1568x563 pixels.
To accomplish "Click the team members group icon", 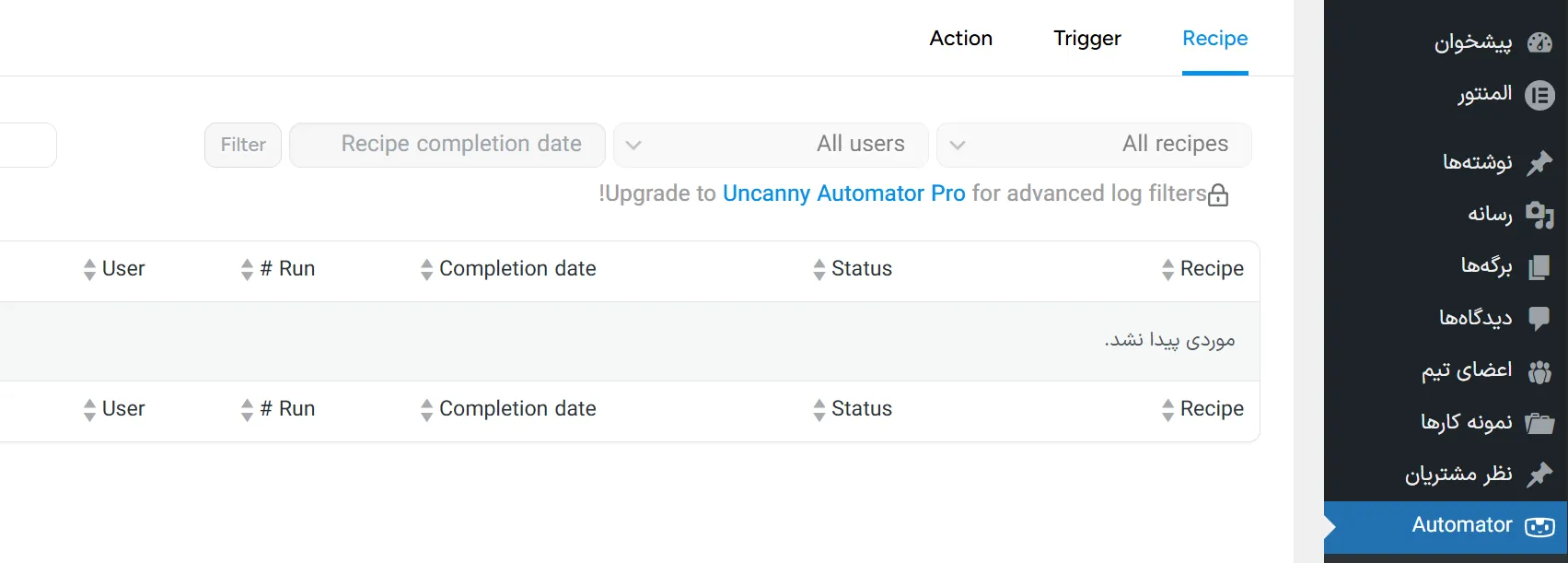I will (x=1539, y=371).
